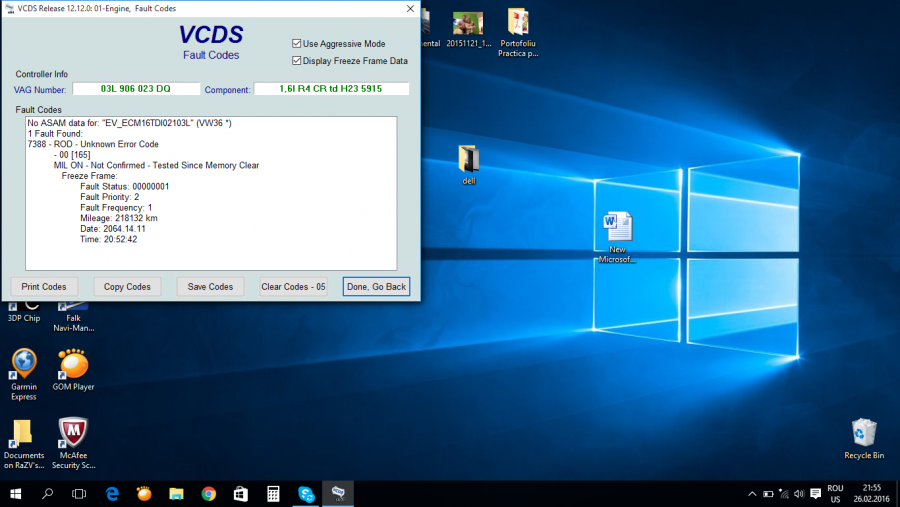Screen dimensions: 900x507
Task: Open the dell folder on desktop
Action: (x=468, y=160)
